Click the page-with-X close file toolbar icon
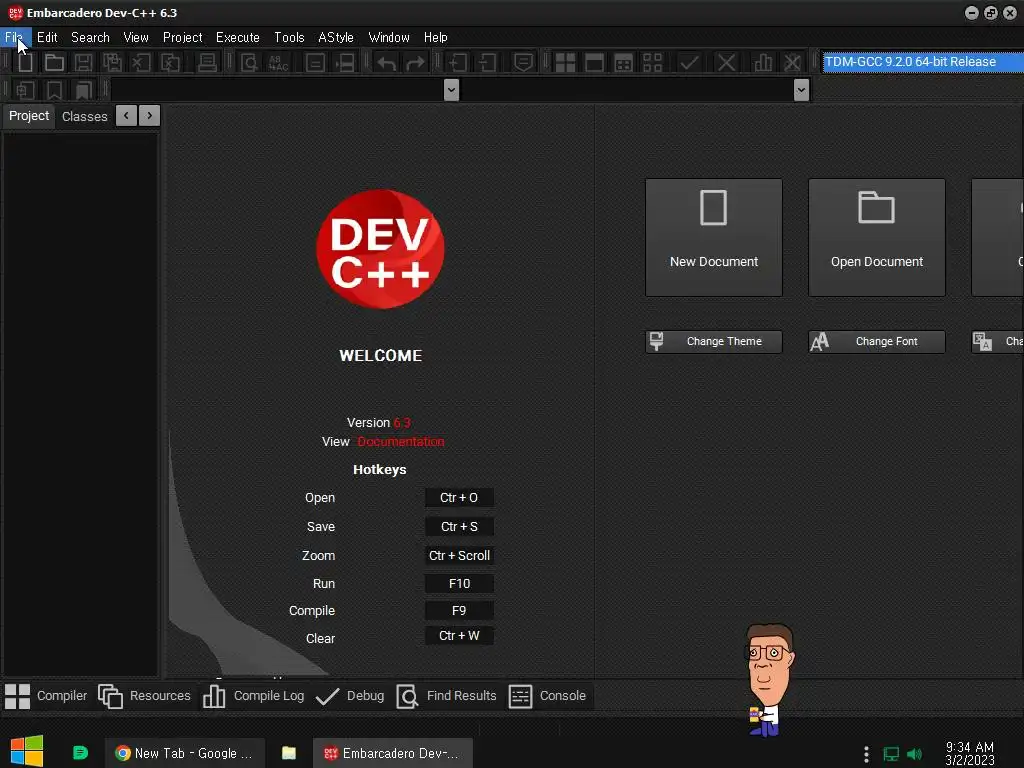Screen dimensions: 1024x768 141,63
